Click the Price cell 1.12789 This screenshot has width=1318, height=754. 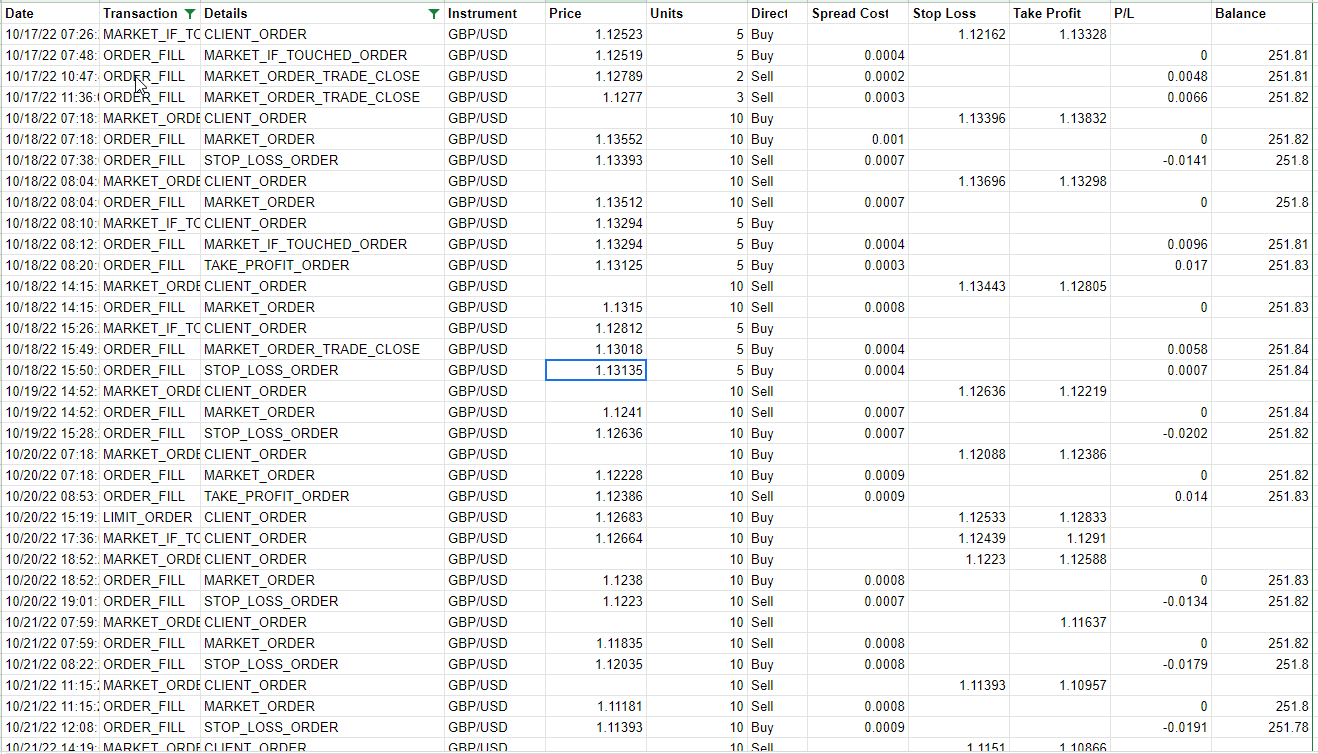tap(595, 76)
